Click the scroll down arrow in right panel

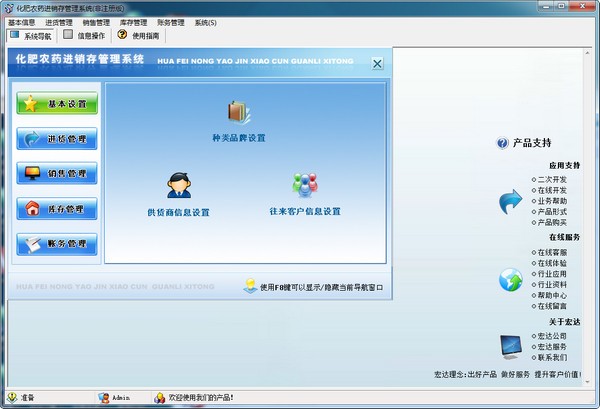pyautogui.click(x=587, y=381)
